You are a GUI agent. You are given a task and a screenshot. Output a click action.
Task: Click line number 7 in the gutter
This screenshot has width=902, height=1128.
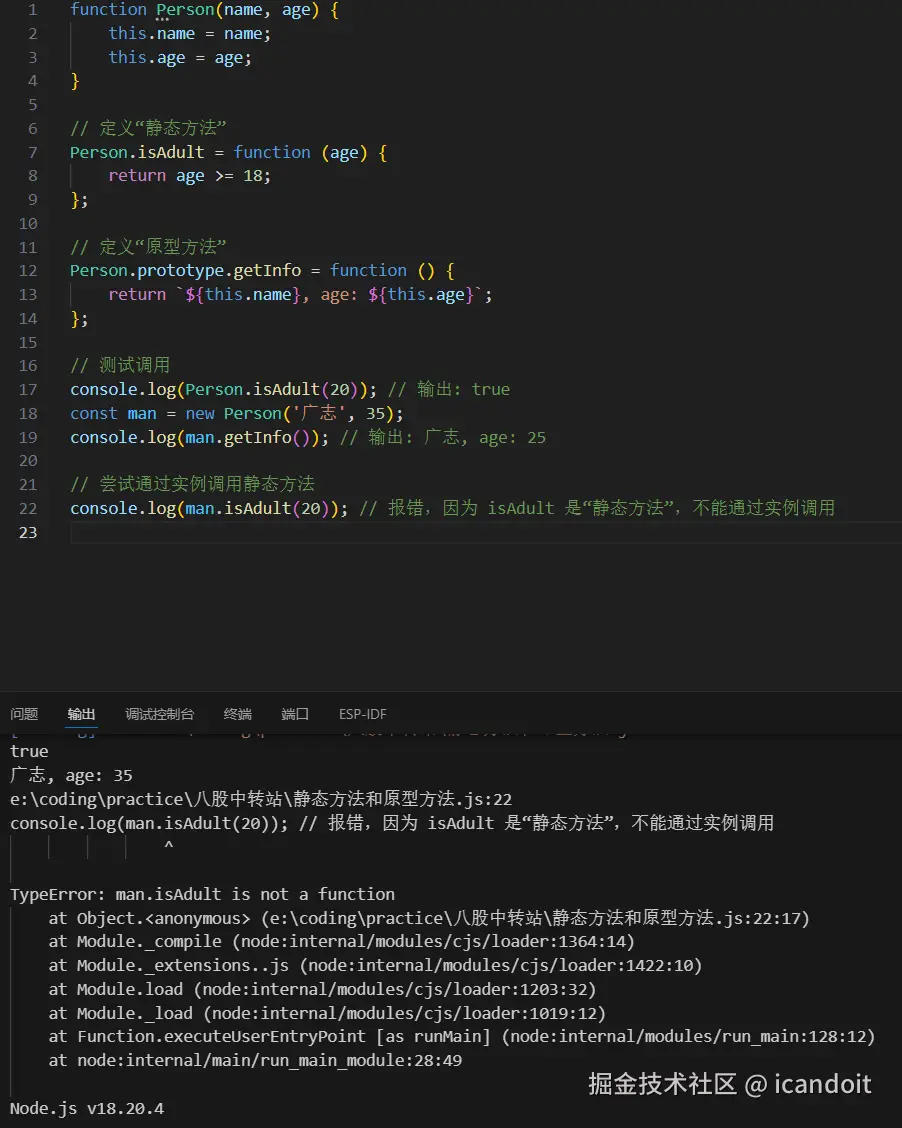[32, 153]
